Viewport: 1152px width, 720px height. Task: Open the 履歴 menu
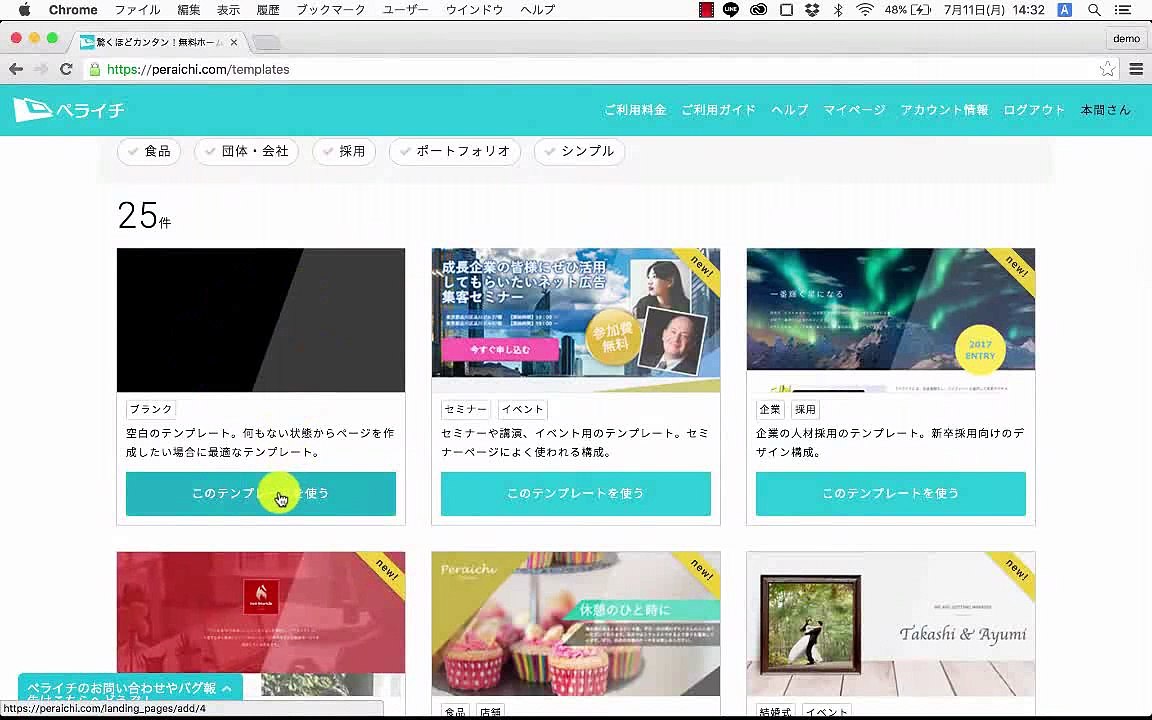coord(268,10)
